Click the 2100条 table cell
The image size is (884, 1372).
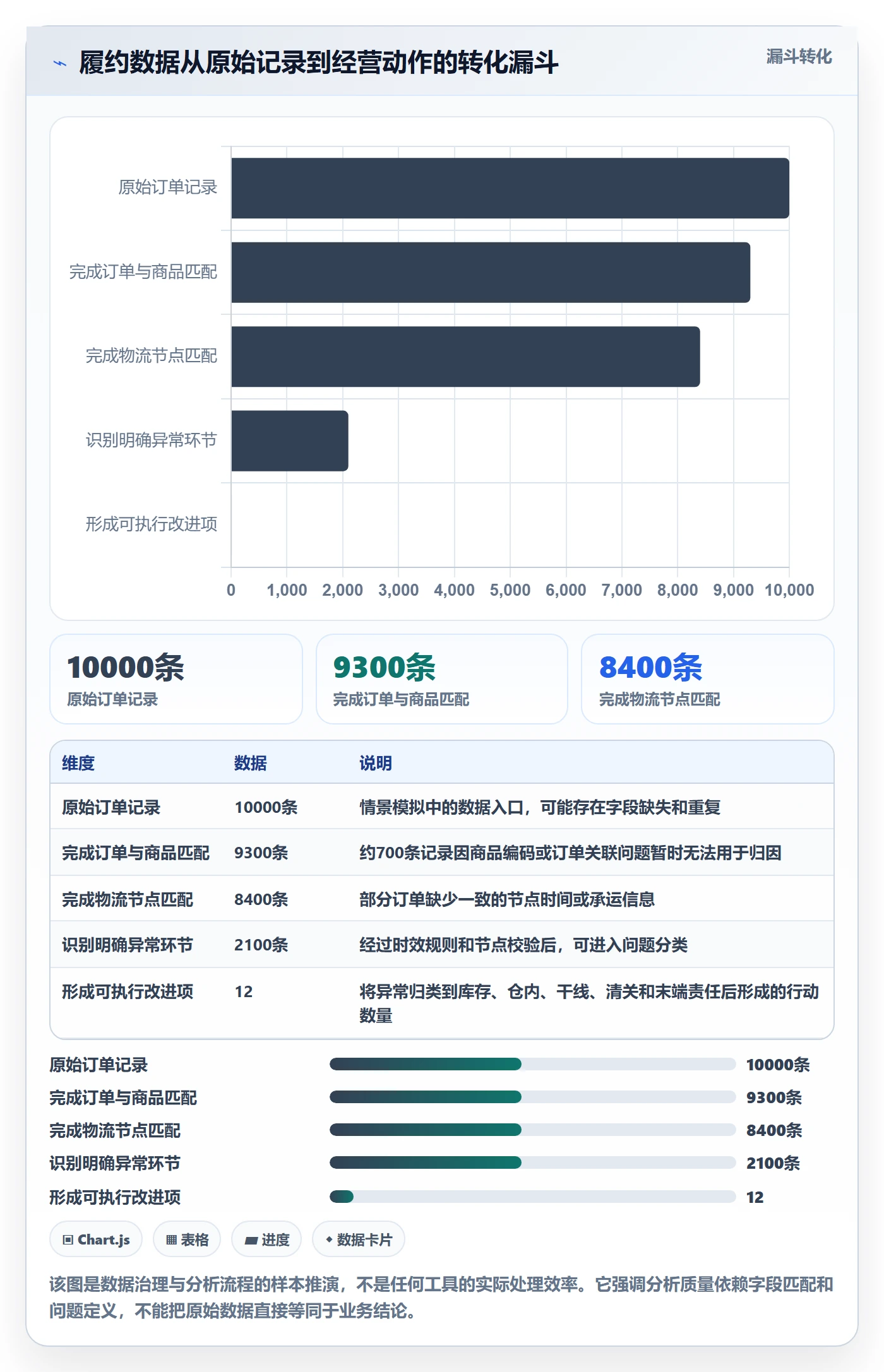[261, 945]
